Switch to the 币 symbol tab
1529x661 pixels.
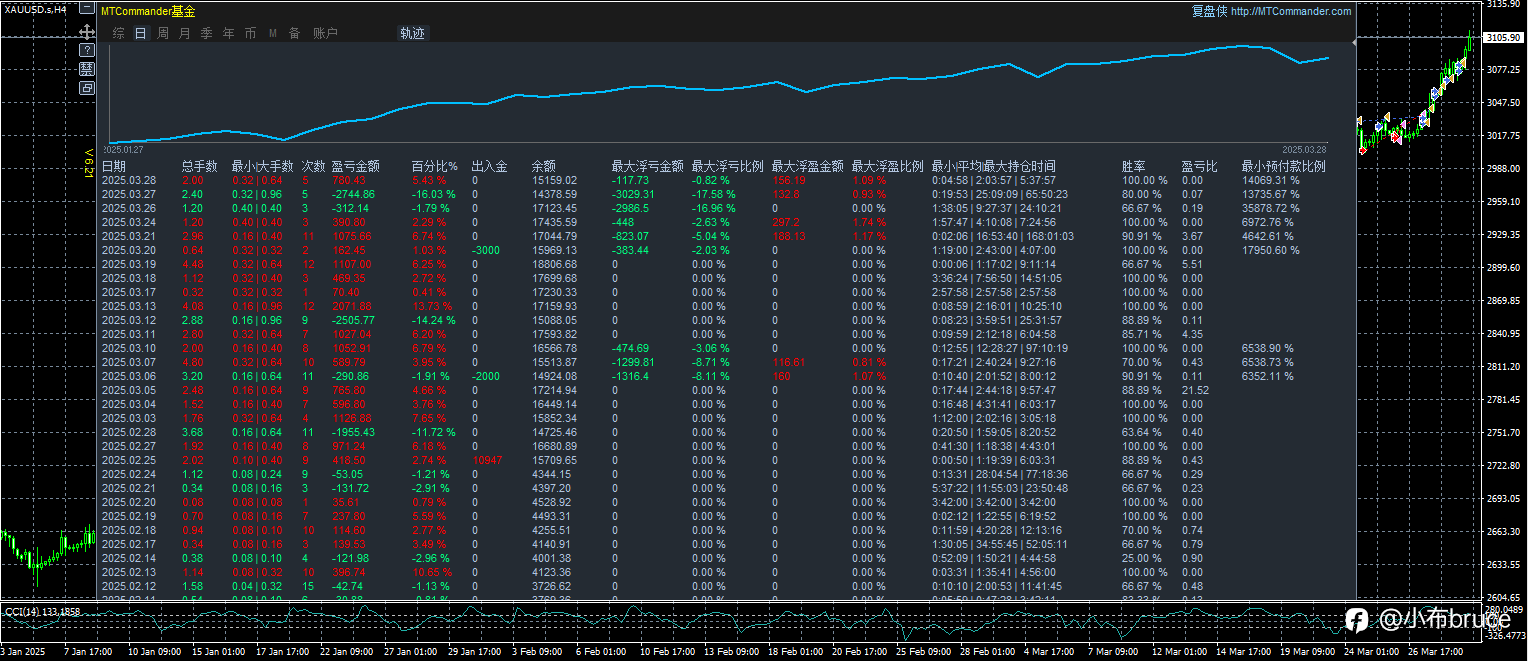pyautogui.click(x=251, y=33)
